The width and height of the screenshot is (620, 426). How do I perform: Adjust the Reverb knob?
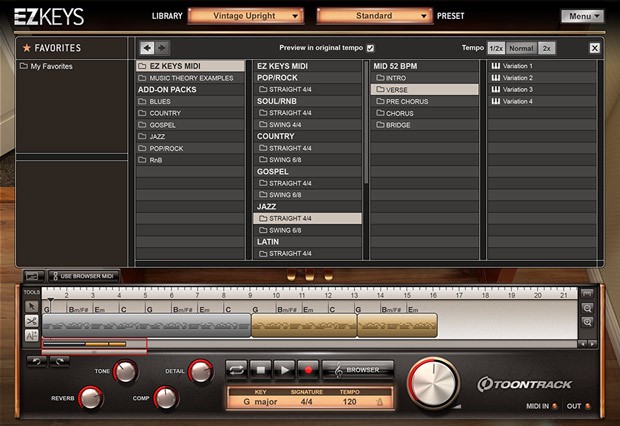[x=91, y=398]
